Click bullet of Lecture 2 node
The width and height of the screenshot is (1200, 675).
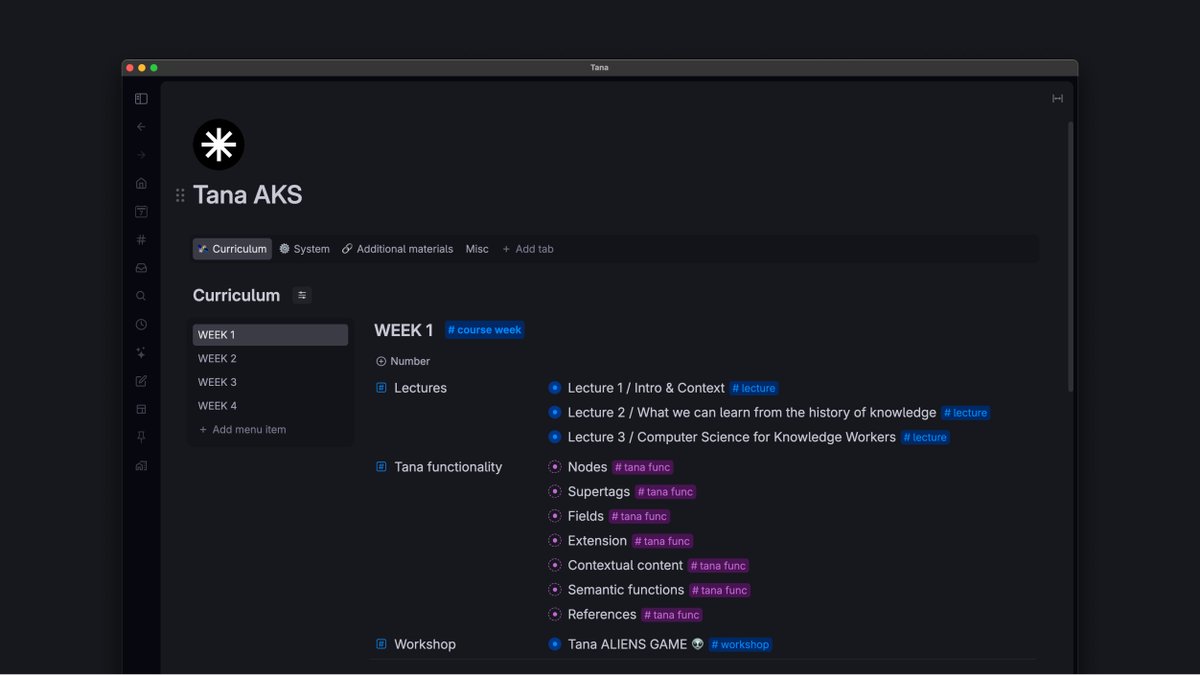[555, 412]
